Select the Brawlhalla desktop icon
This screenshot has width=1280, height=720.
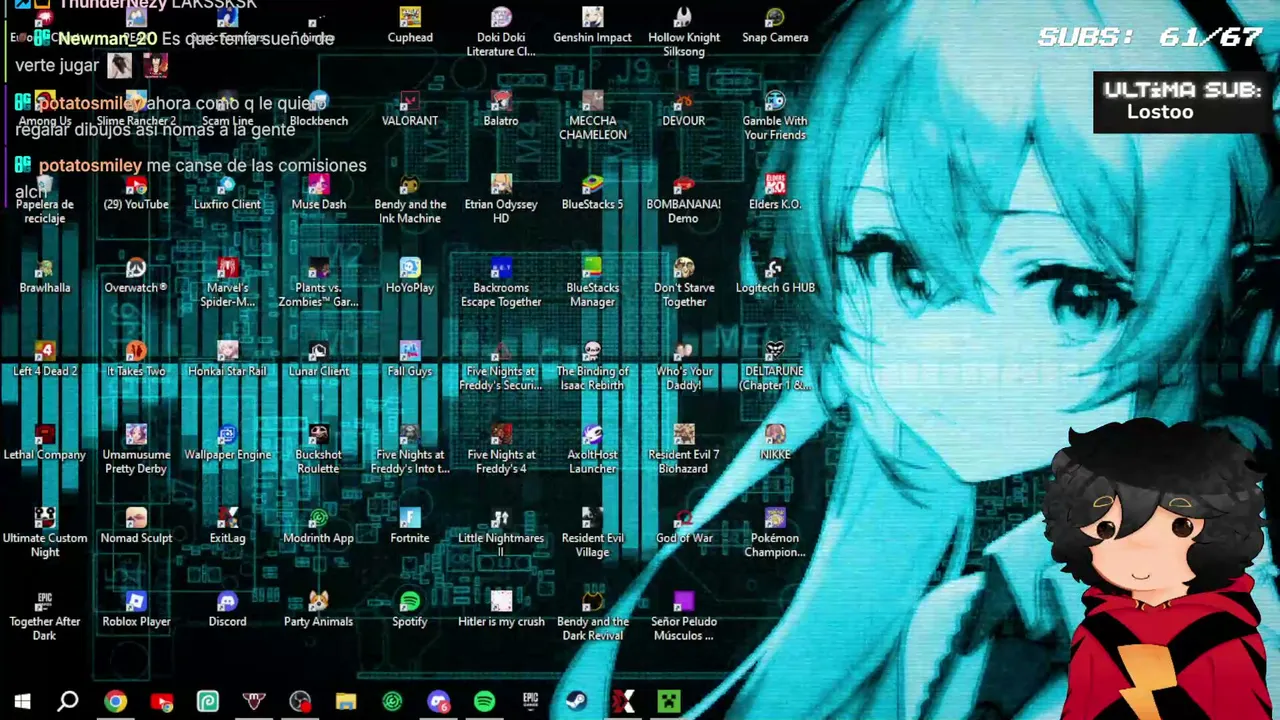(45, 276)
